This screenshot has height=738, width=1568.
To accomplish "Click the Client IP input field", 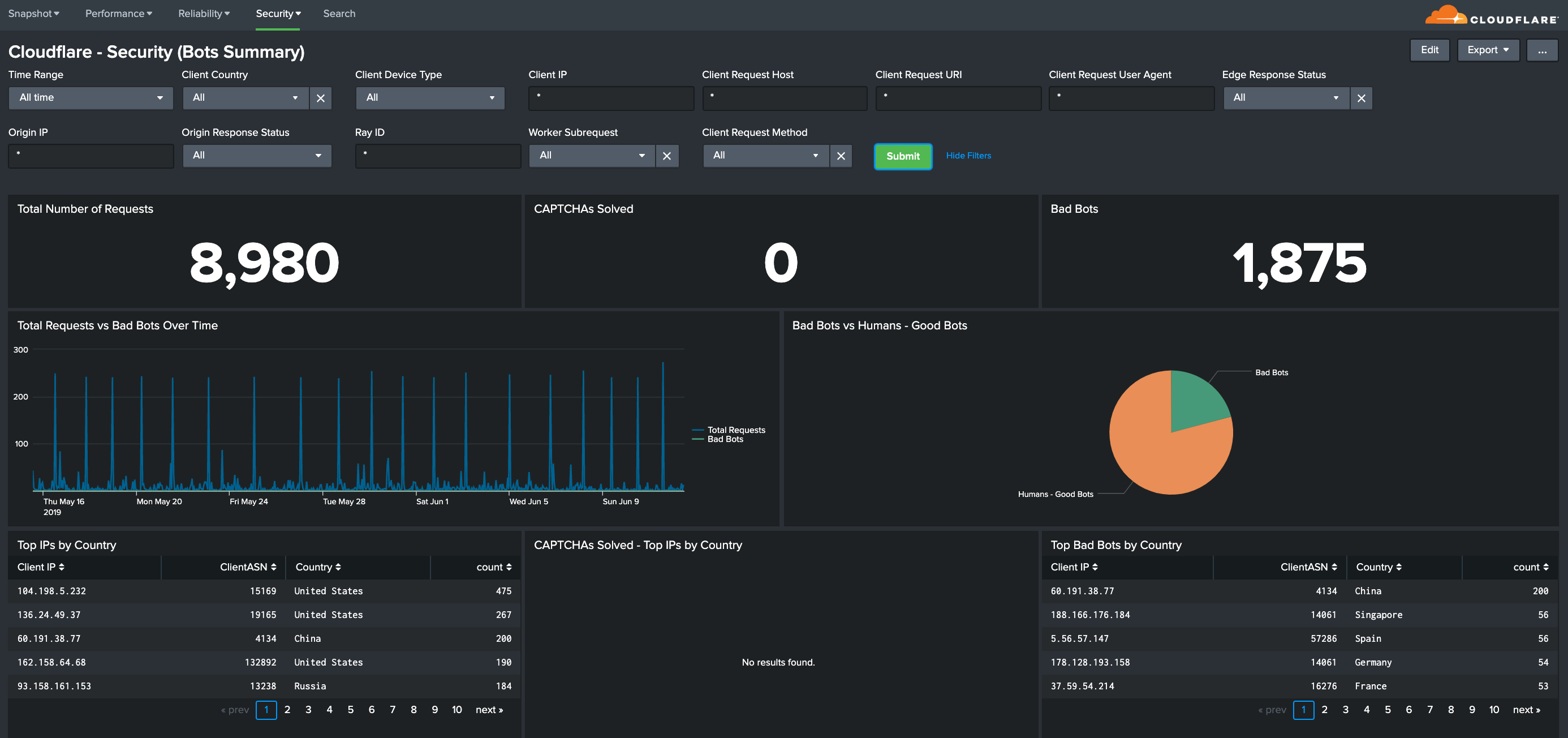I will point(612,97).
